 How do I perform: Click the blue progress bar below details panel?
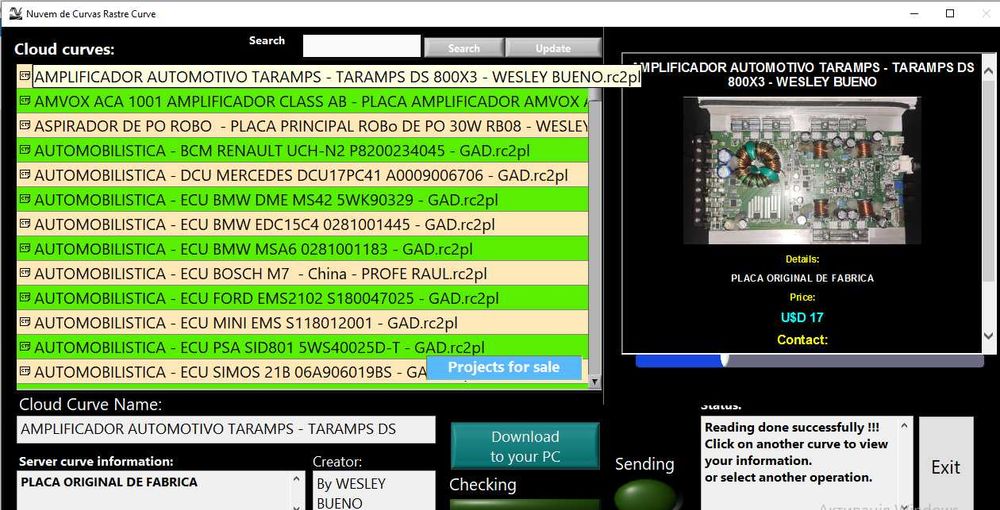pyautogui.click(x=809, y=361)
